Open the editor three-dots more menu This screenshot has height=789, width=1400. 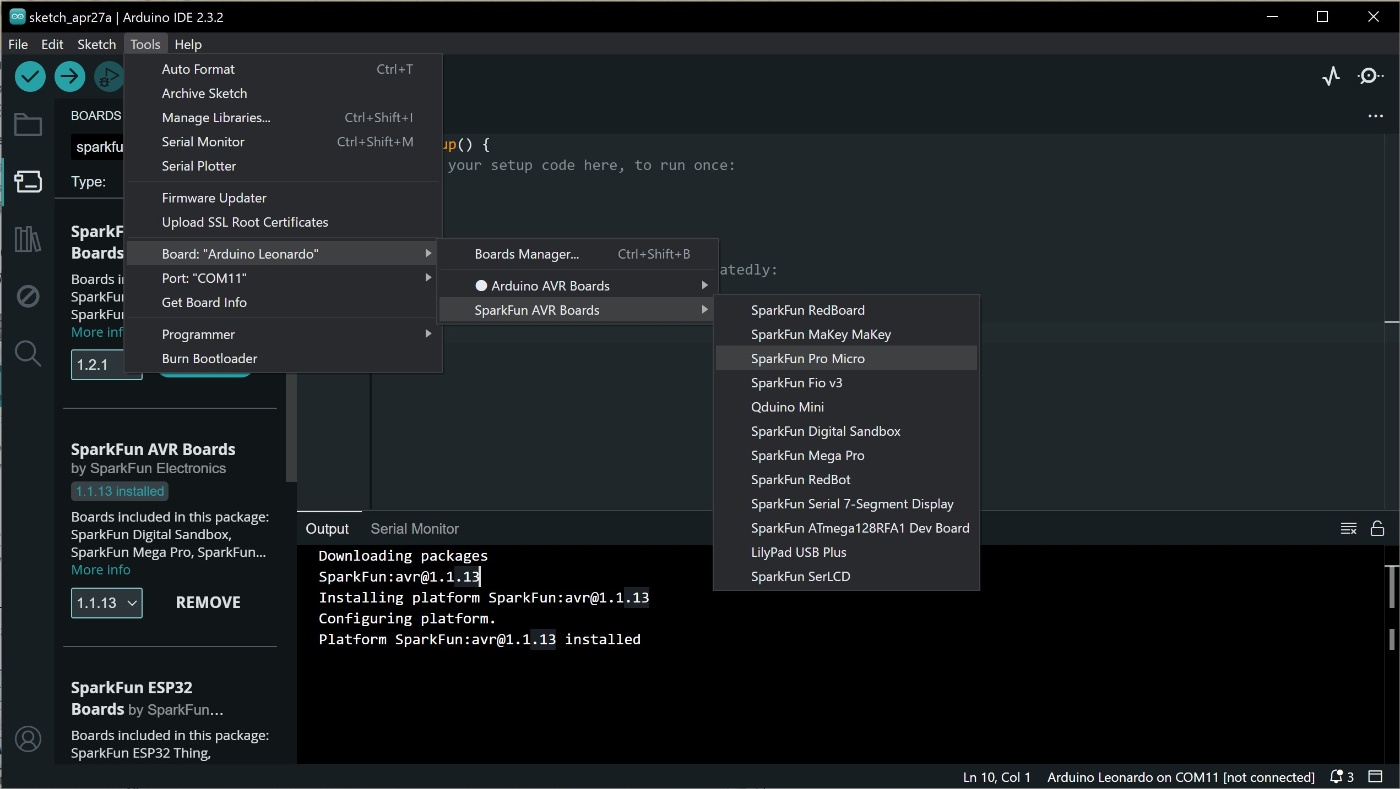[x=1375, y=116]
